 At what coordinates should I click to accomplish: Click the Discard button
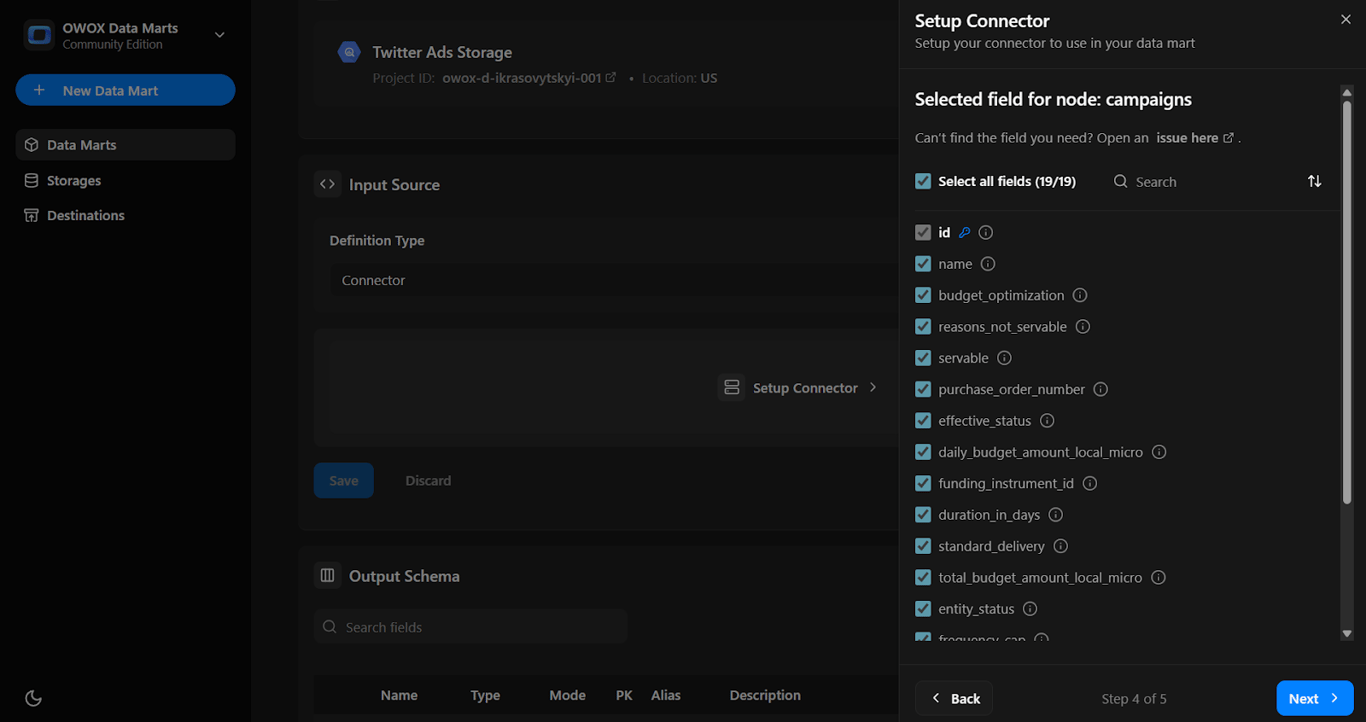pos(428,480)
